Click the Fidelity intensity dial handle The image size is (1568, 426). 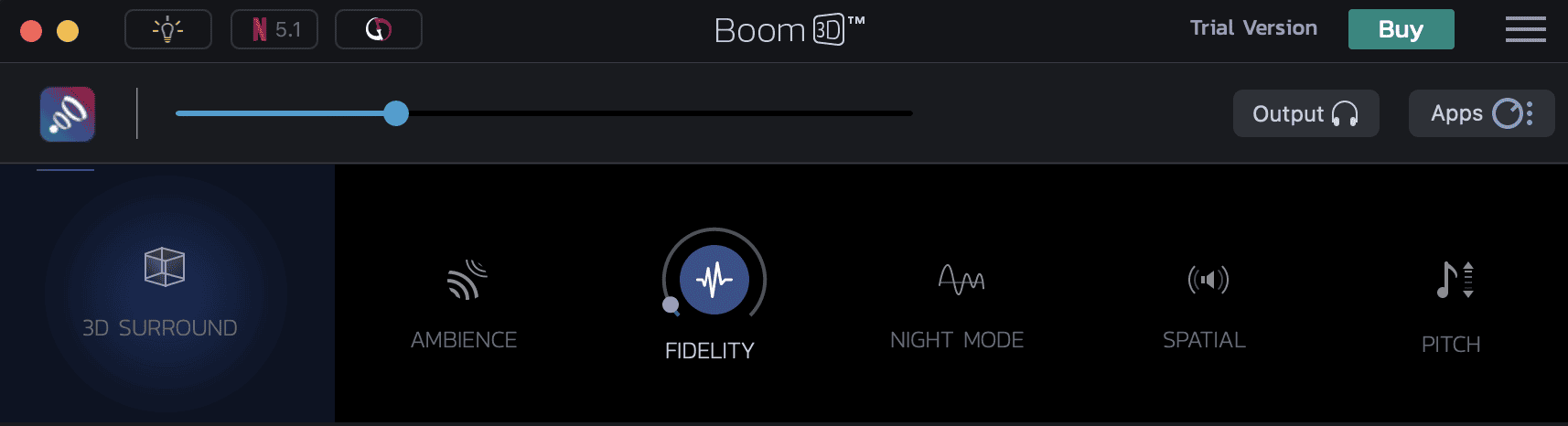coord(671,305)
